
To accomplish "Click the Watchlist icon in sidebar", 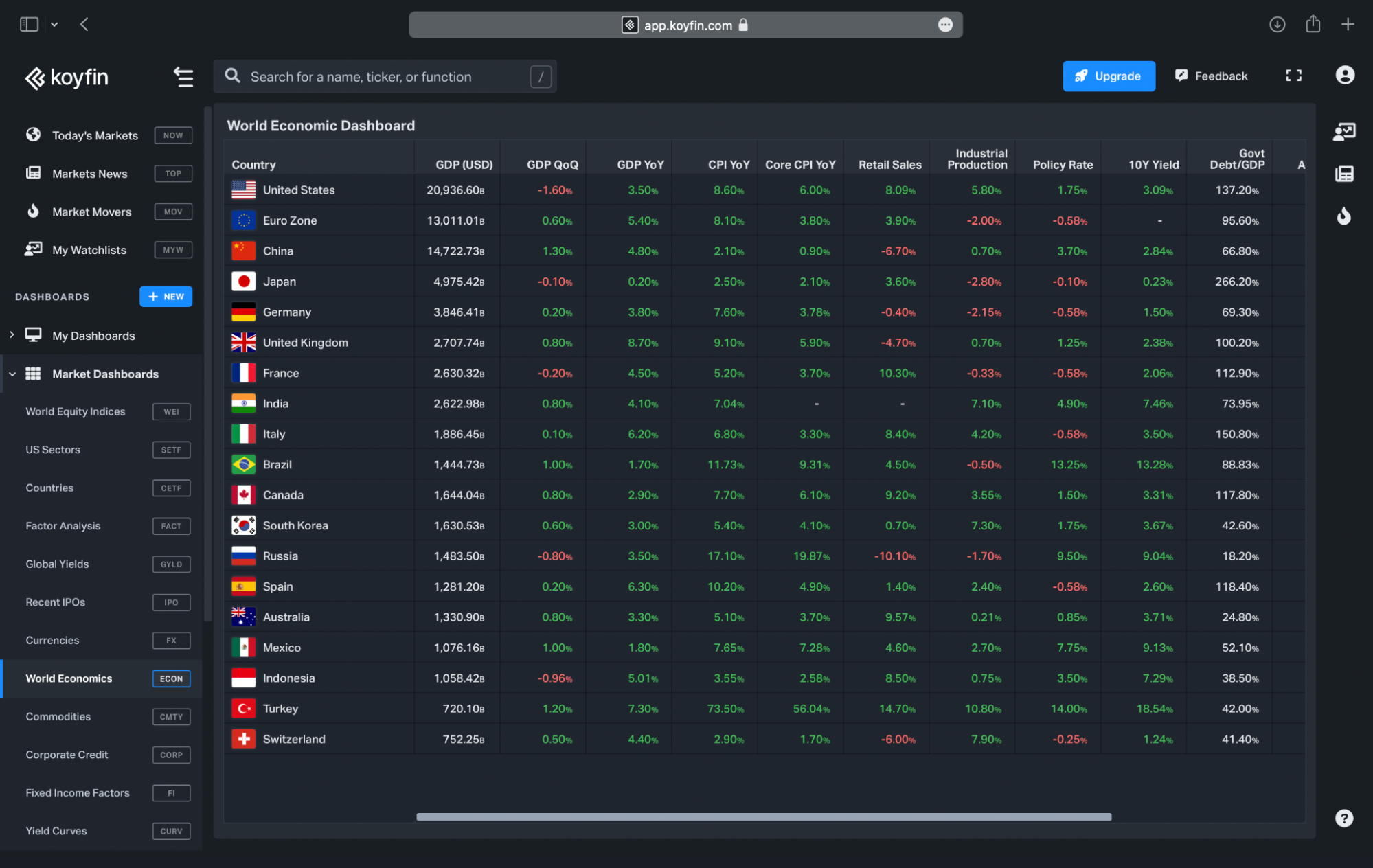I will tap(34, 249).
